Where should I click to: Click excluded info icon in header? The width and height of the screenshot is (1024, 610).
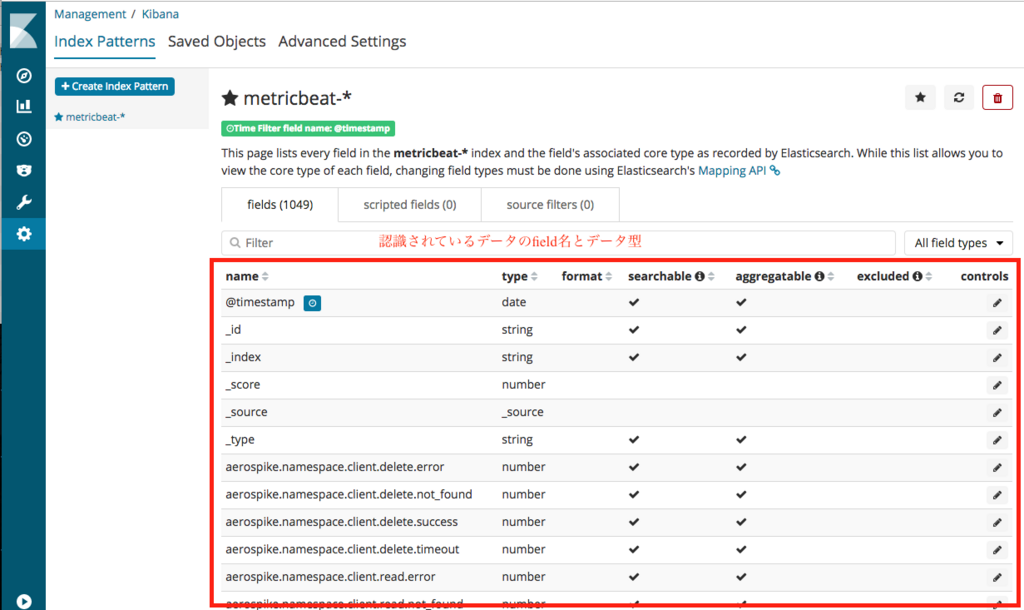[x=917, y=276]
